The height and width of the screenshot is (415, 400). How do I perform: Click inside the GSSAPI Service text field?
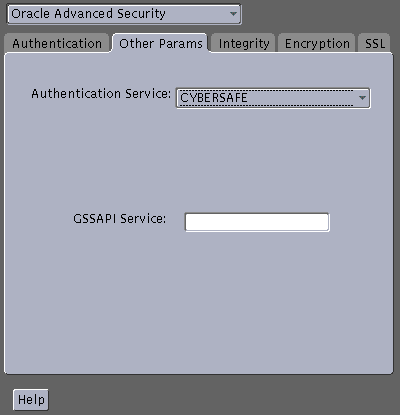coord(257,222)
